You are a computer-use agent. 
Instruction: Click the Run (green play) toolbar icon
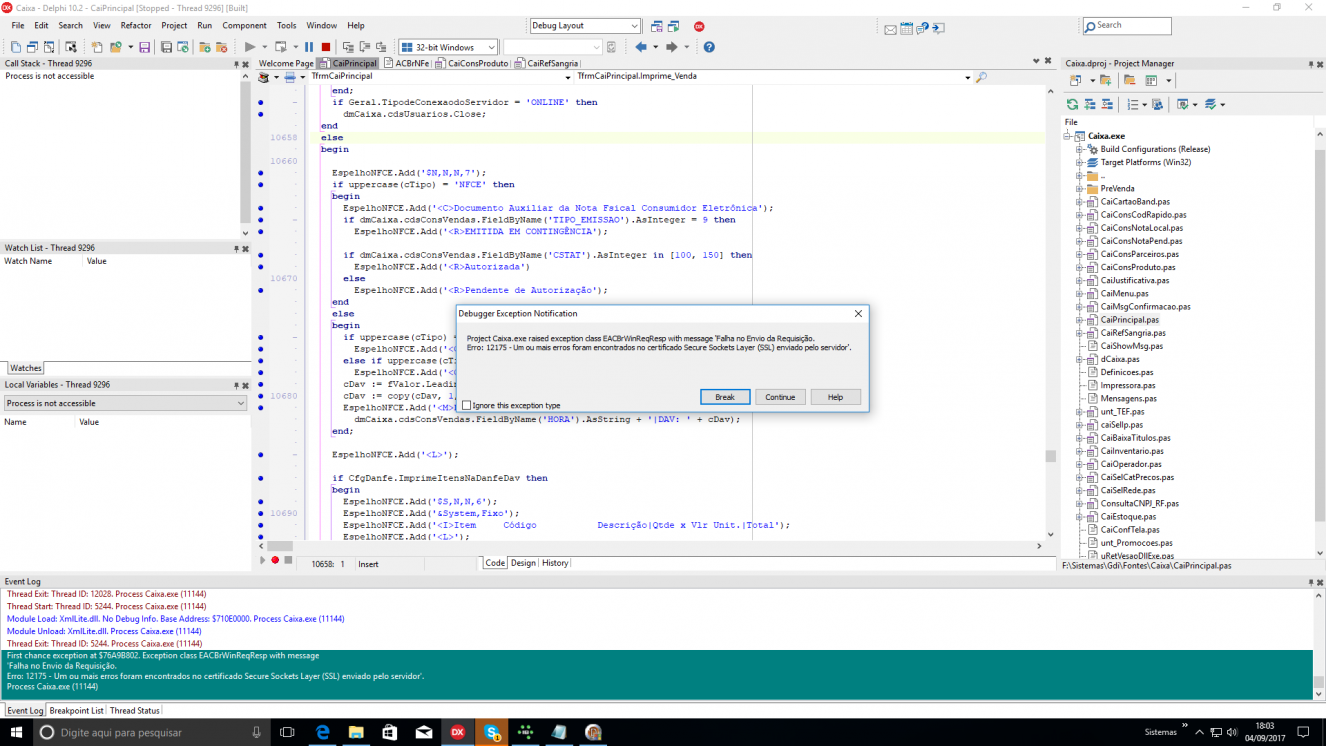tap(250, 47)
